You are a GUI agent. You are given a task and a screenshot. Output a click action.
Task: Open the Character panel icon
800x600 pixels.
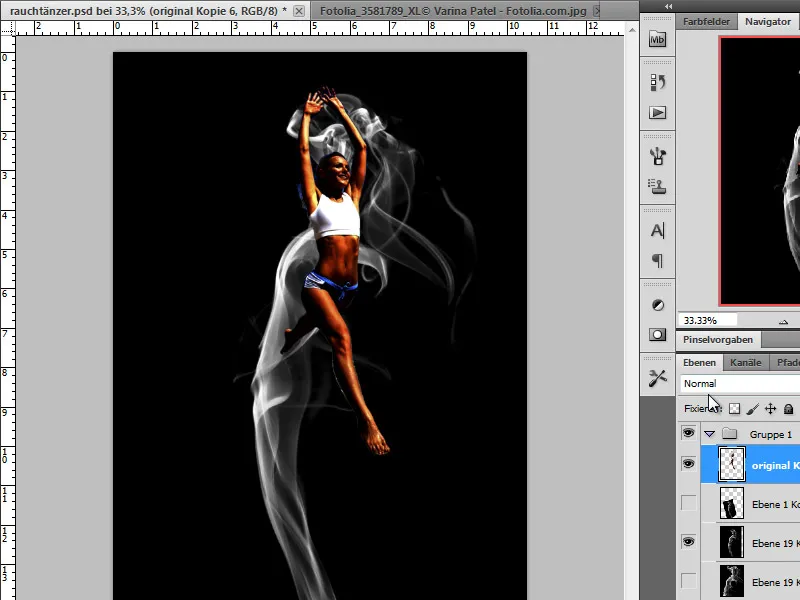[657, 231]
